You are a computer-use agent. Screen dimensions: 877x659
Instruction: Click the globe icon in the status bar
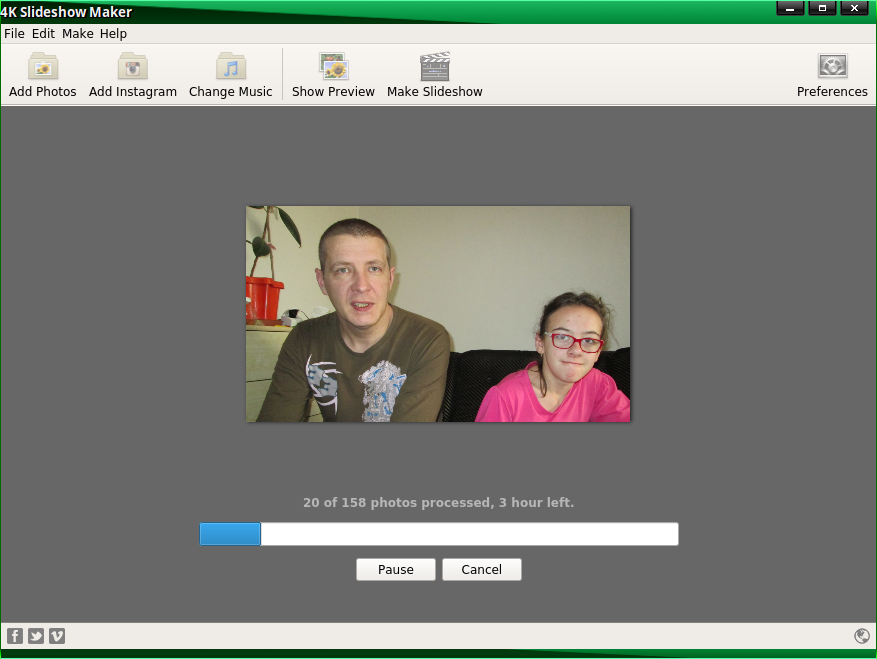pyautogui.click(x=862, y=636)
